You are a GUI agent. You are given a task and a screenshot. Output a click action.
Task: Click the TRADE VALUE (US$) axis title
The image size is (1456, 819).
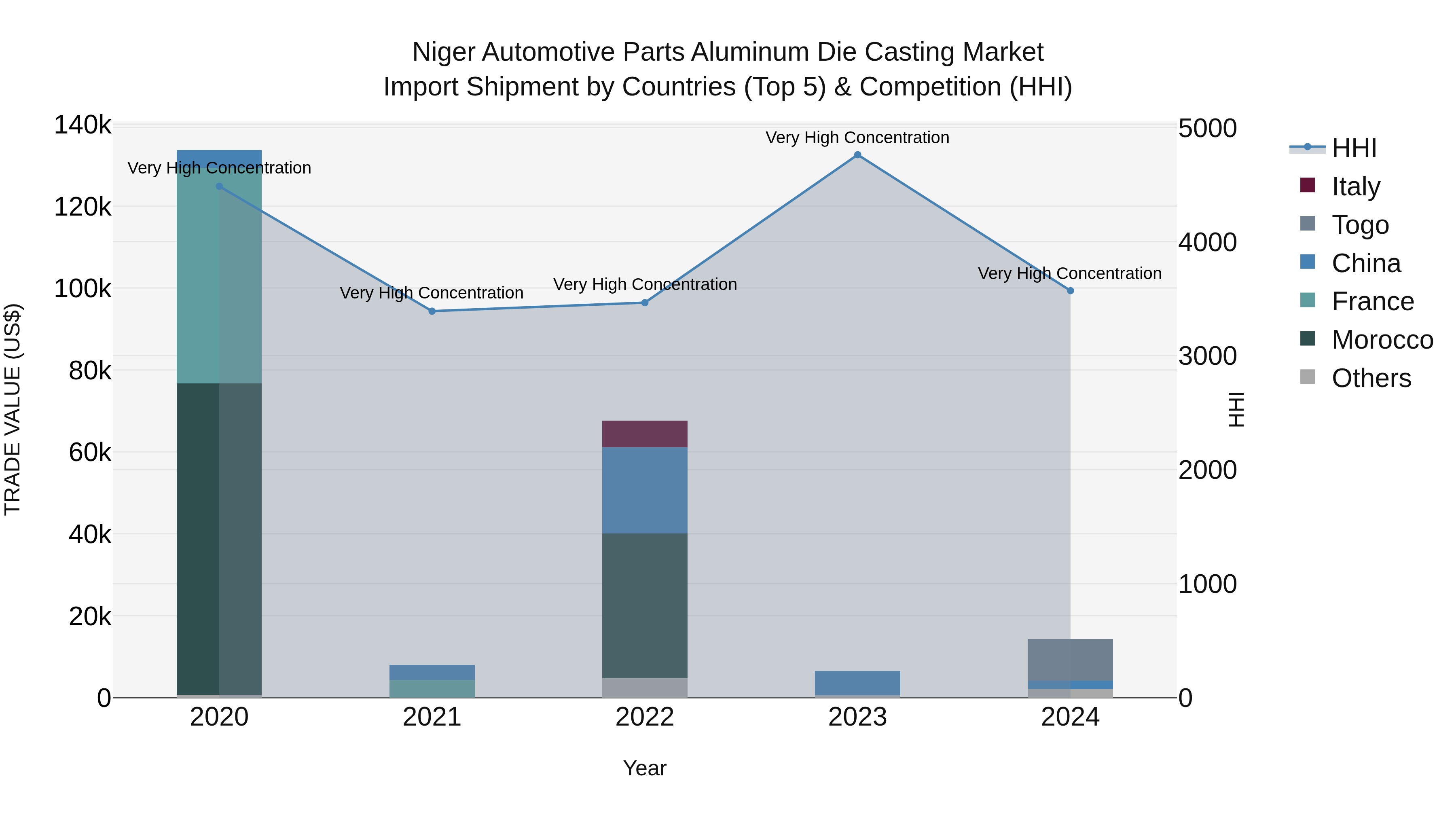pos(13,409)
